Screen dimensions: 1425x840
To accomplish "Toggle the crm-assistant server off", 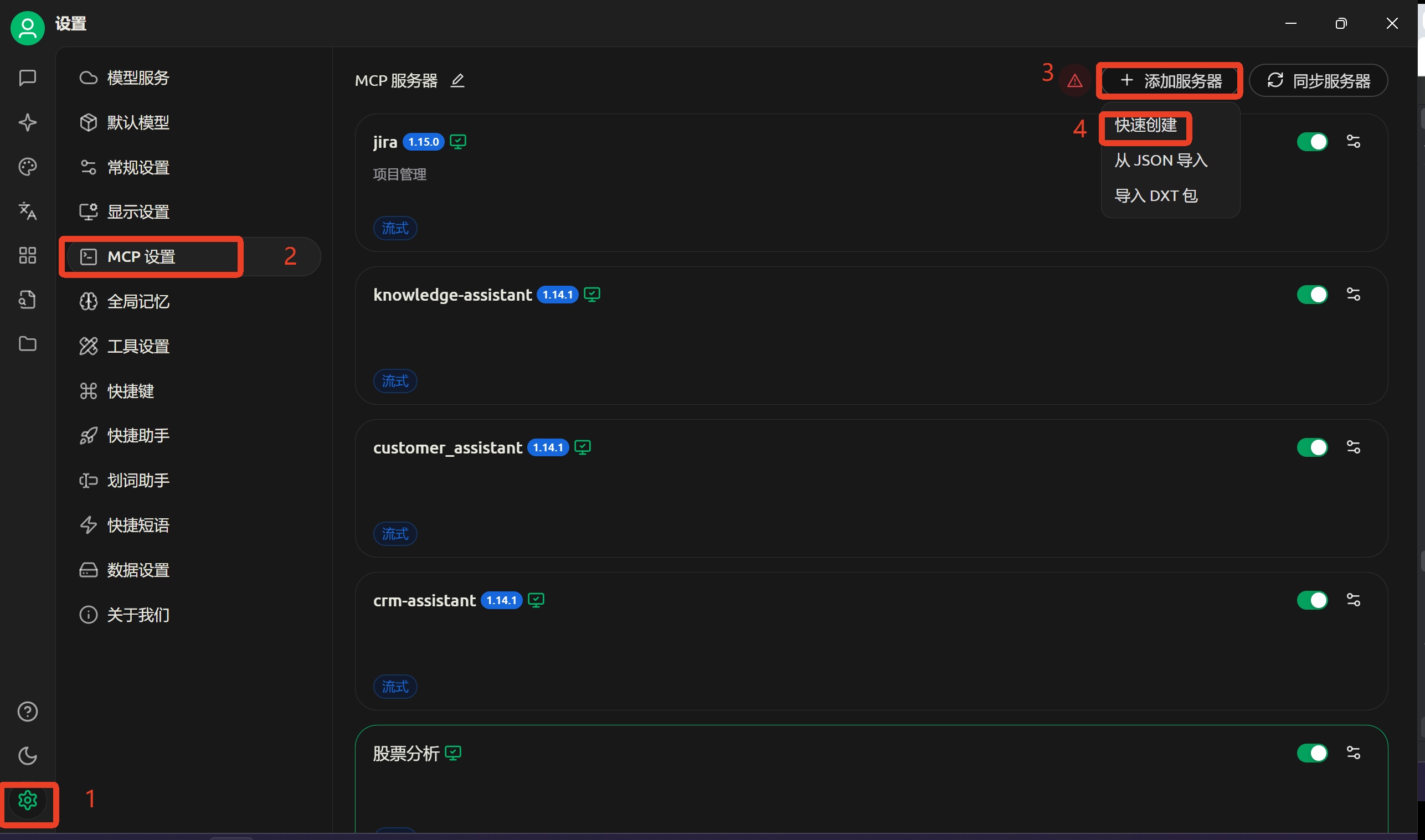I will (x=1312, y=600).
